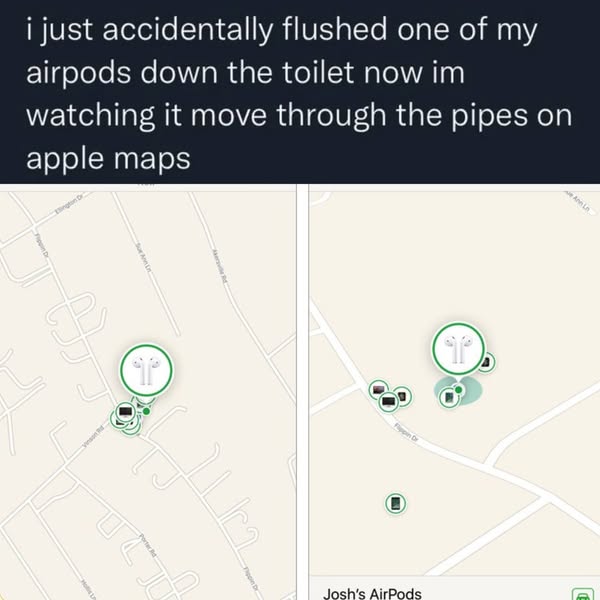
Task: Click the Porter Rd street label
Action: [147, 543]
